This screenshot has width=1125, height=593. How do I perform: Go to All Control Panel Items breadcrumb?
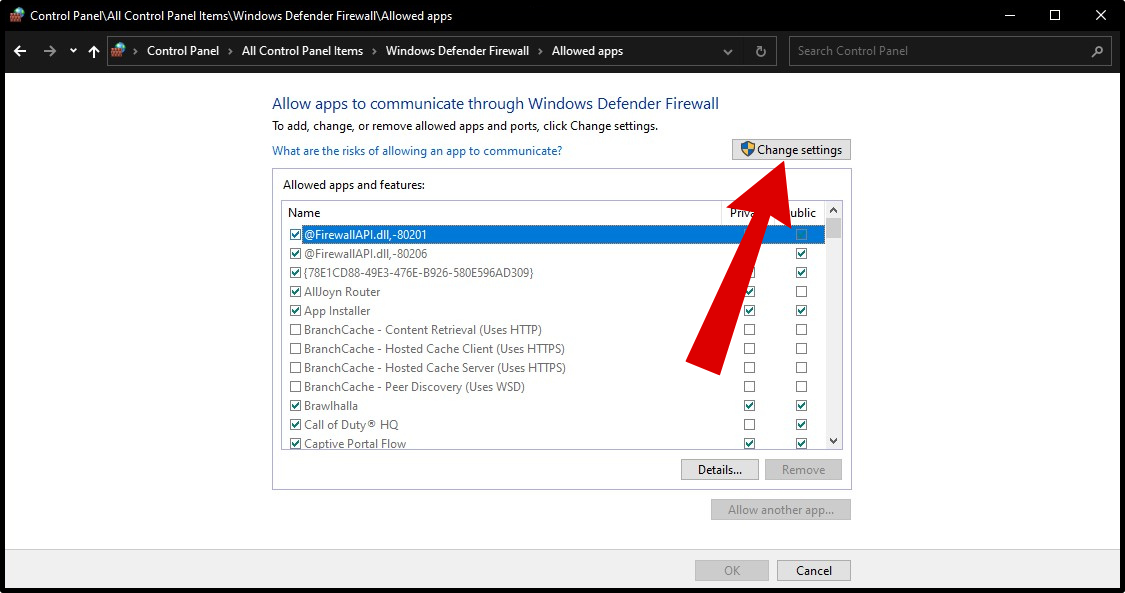tap(302, 51)
